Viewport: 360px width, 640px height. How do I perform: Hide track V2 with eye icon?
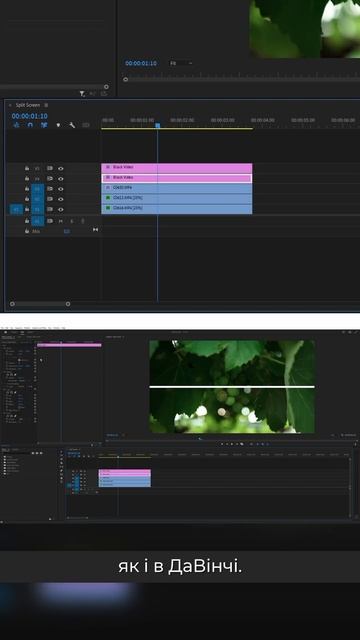coord(61,199)
